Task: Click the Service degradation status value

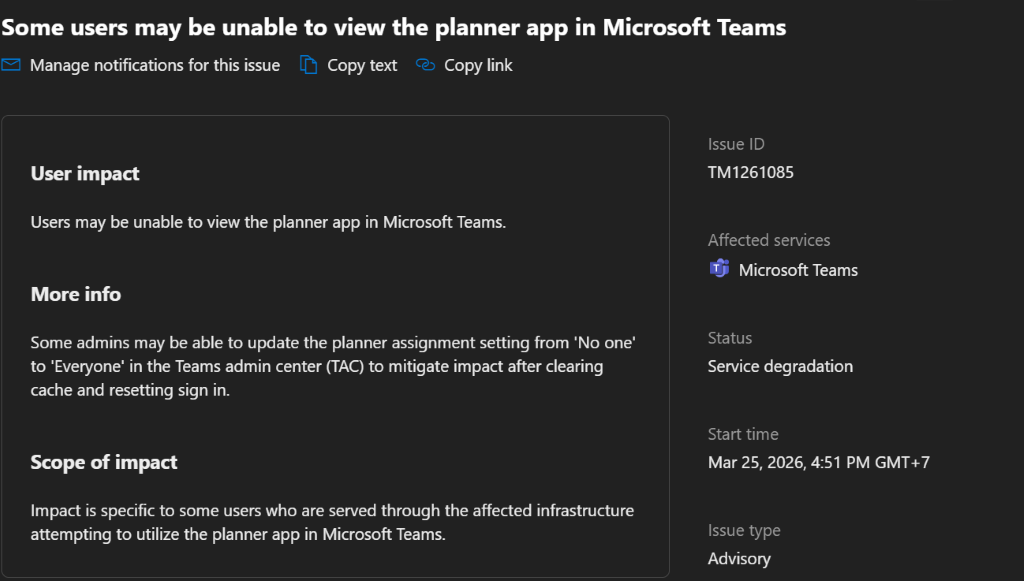Action: tap(780, 366)
